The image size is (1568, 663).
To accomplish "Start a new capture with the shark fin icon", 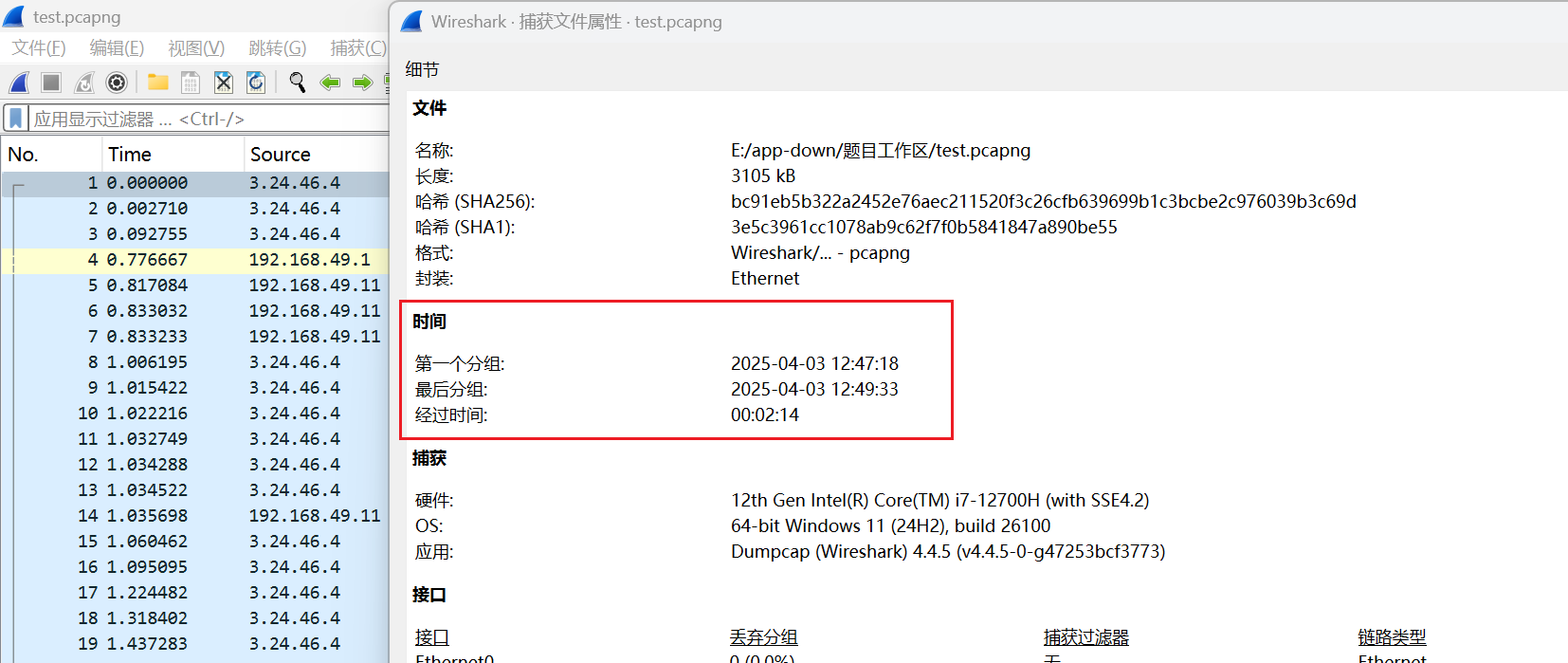I will (x=19, y=83).
